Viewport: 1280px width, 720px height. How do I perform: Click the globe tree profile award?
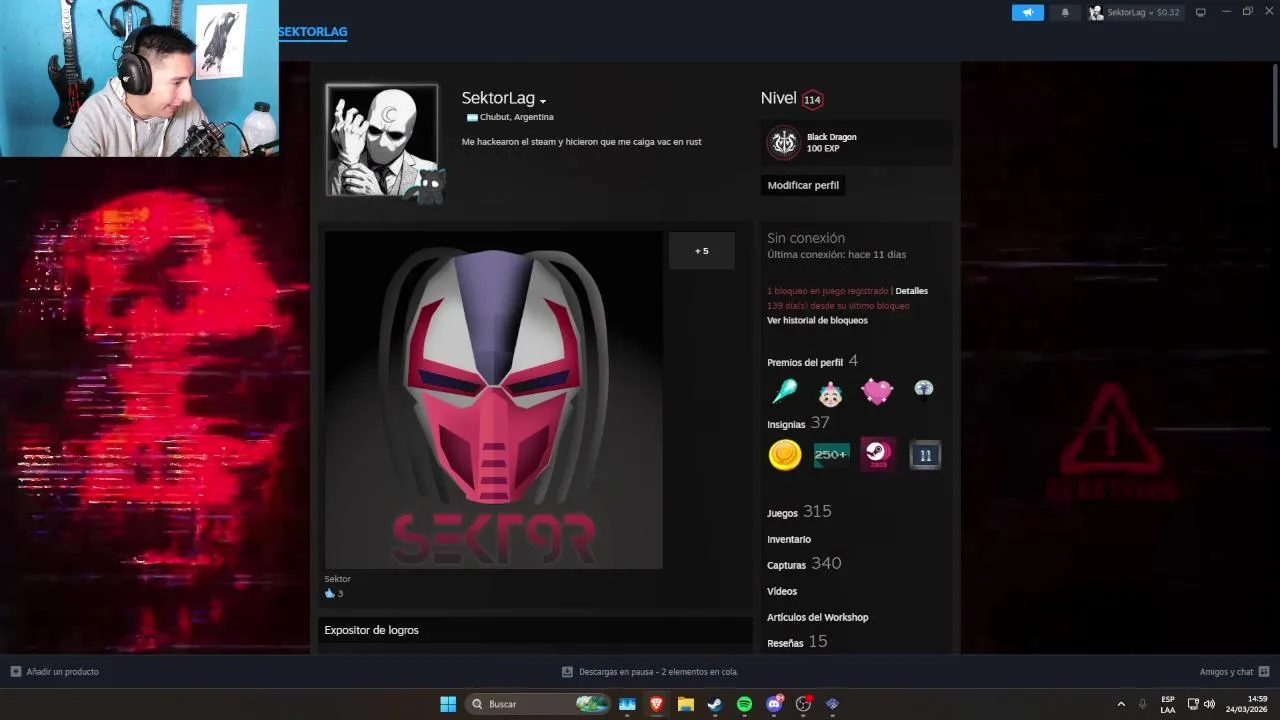924,390
